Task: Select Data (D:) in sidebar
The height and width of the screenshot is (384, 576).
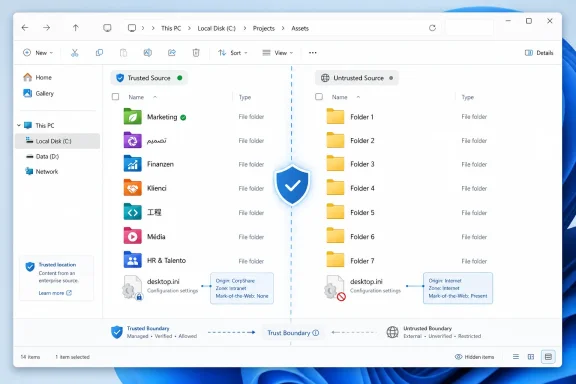Action: [x=42, y=157]
